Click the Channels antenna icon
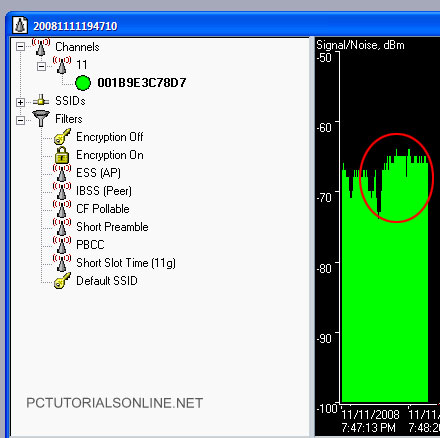 (41, 47)
